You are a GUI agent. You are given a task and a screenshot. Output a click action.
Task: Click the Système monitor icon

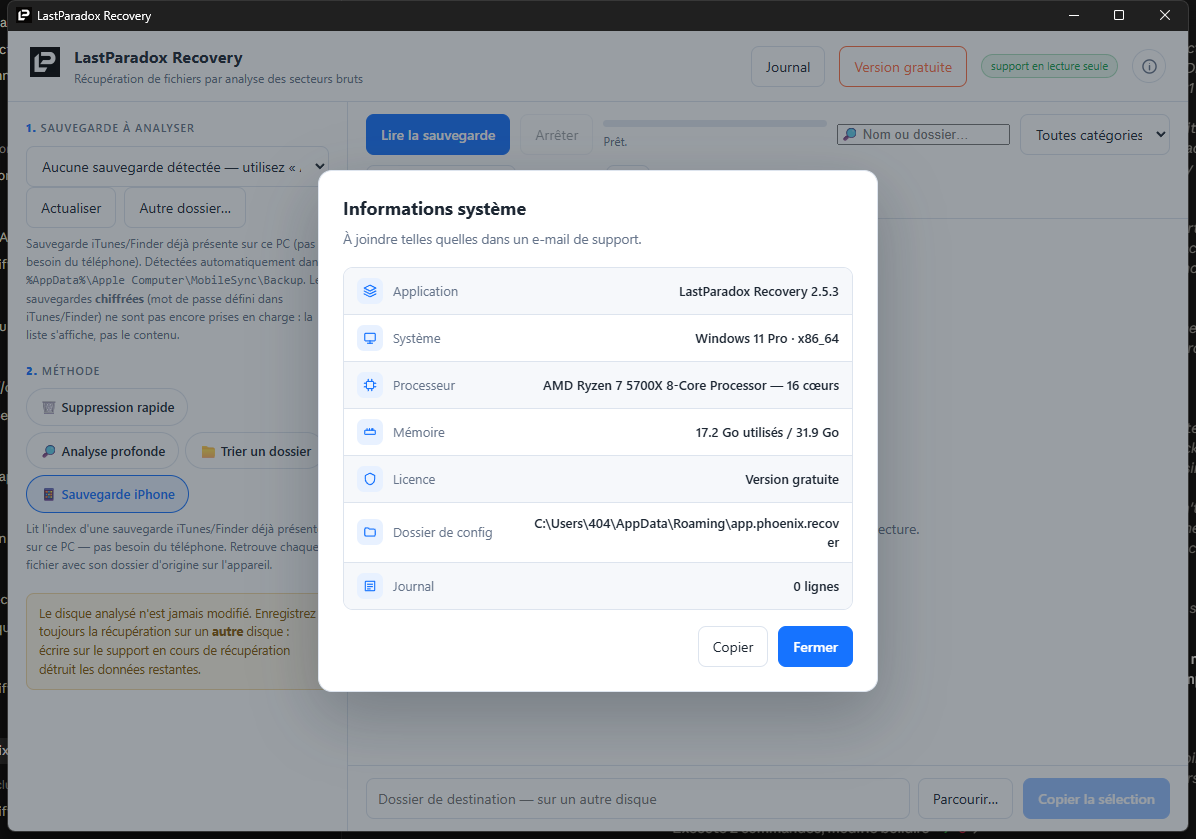(x=370, y=338)
